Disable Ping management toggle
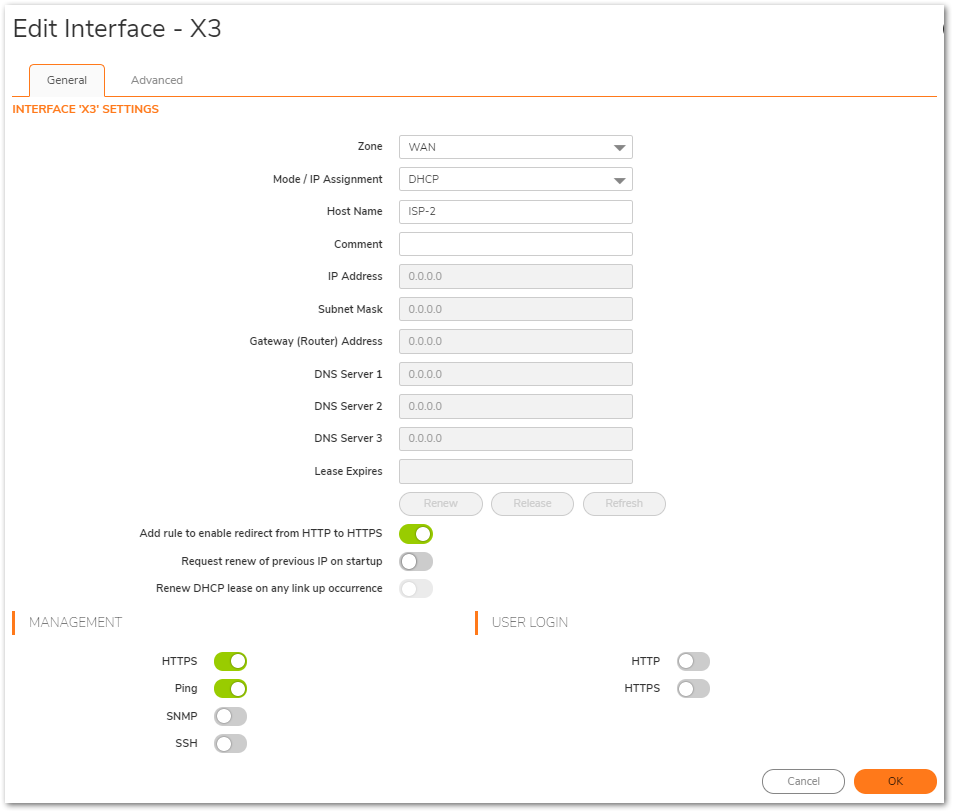Image resolution: width=953 pixels, height=812 pixels. pos(230,688)
